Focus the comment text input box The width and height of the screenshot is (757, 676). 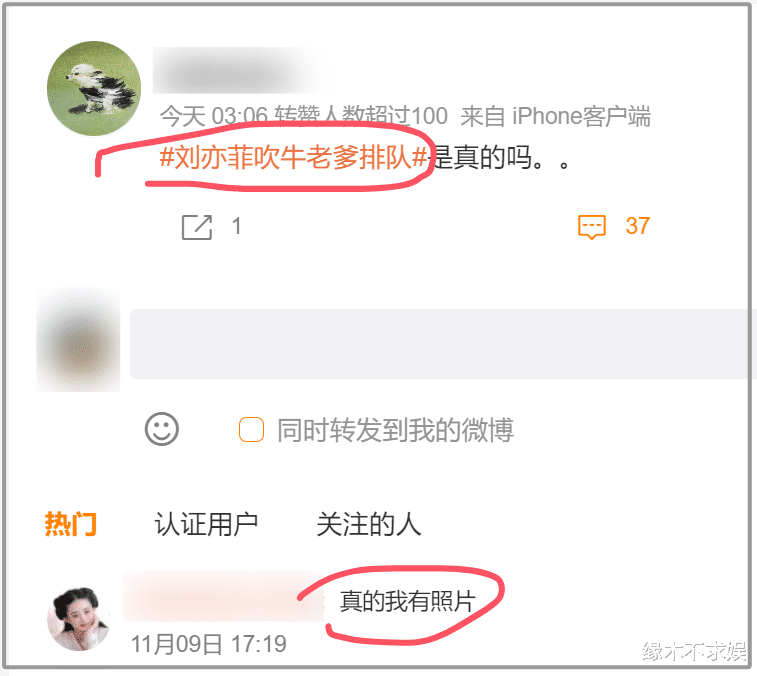point(443,344)
